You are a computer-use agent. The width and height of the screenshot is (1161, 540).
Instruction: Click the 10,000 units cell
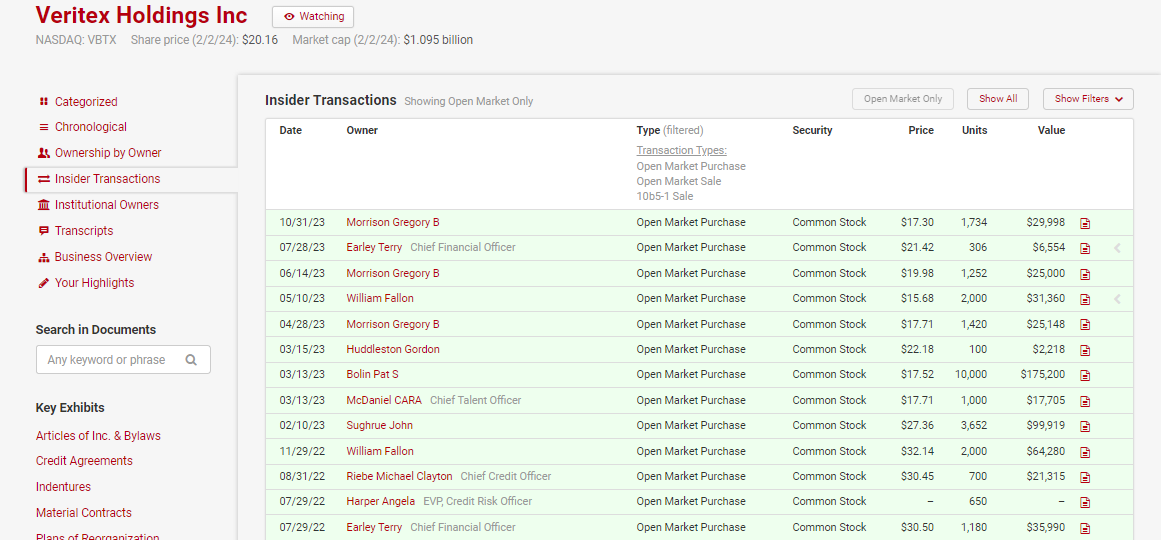[971, 374]
